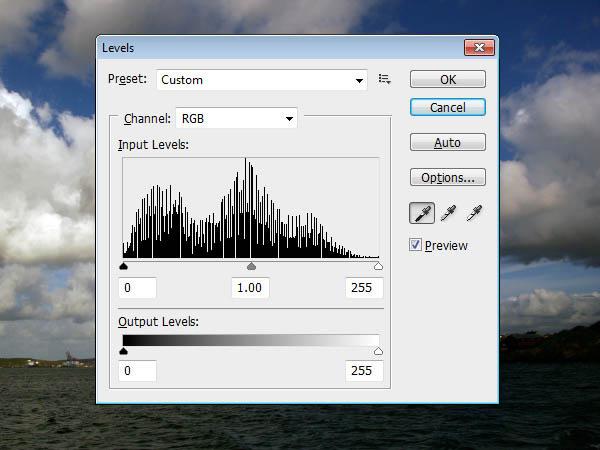Apply Auto levels adjustment

(448, 142)
